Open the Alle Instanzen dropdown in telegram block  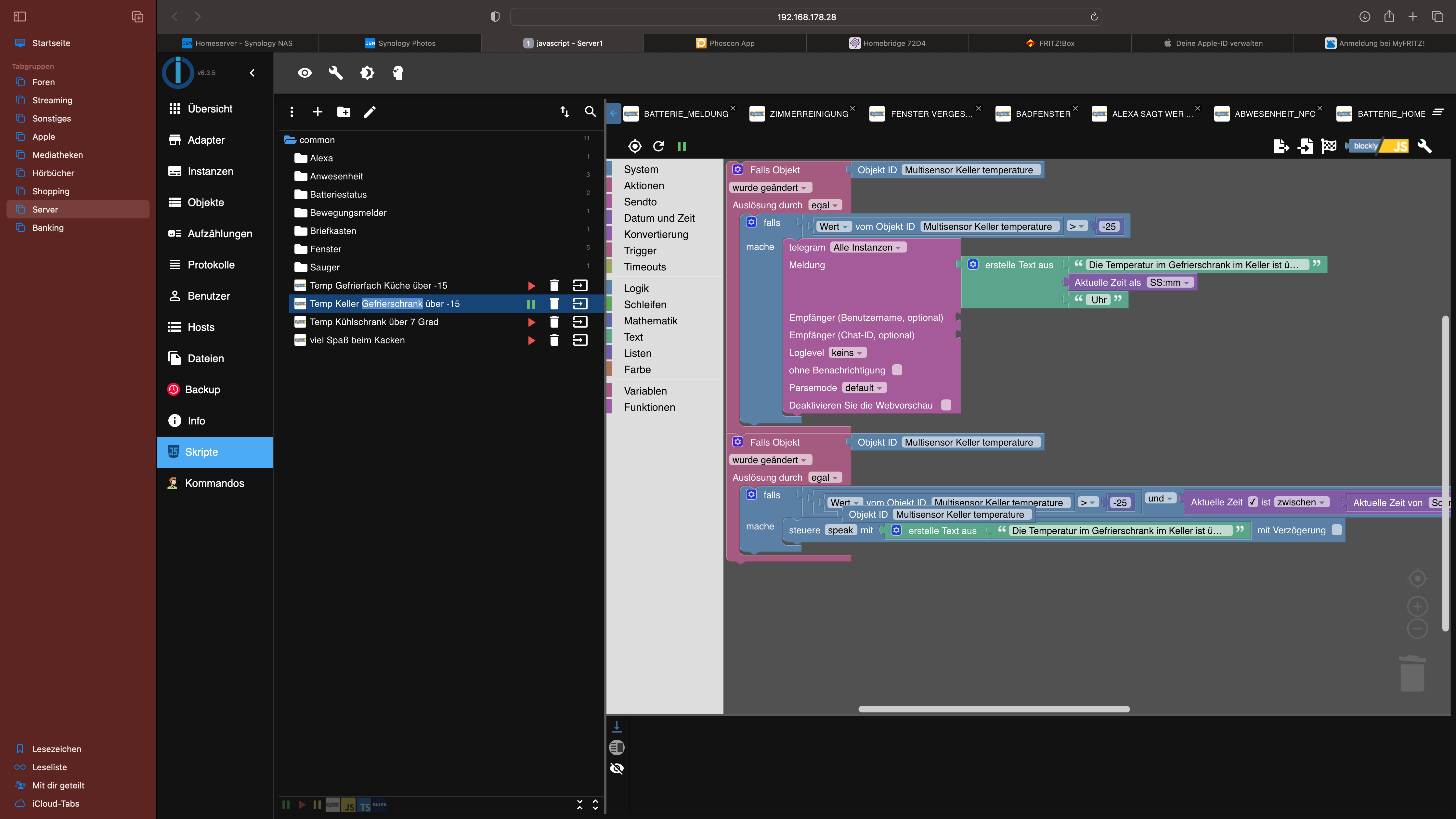click(x=868, y=248)
